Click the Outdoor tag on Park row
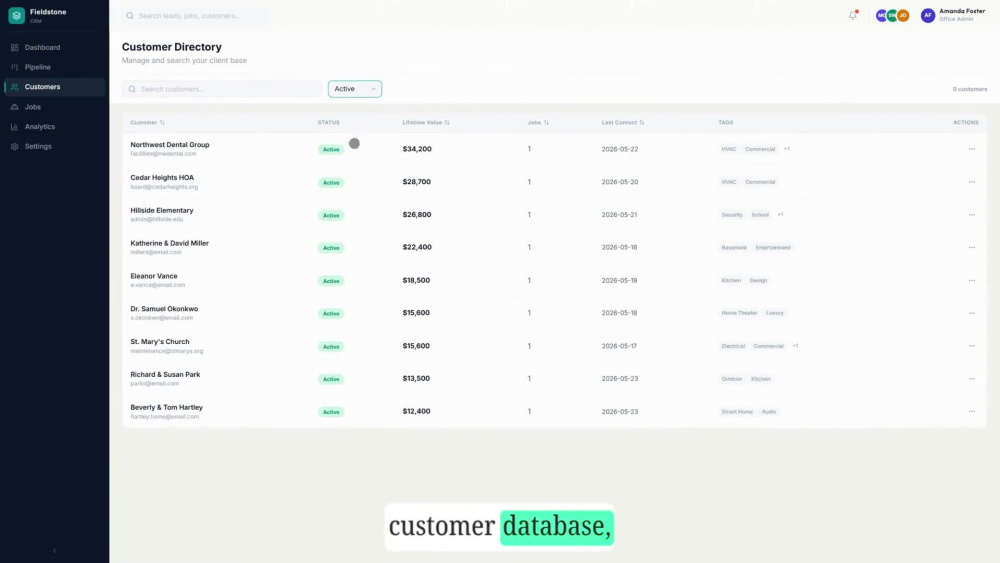 (x=732, y=379)
